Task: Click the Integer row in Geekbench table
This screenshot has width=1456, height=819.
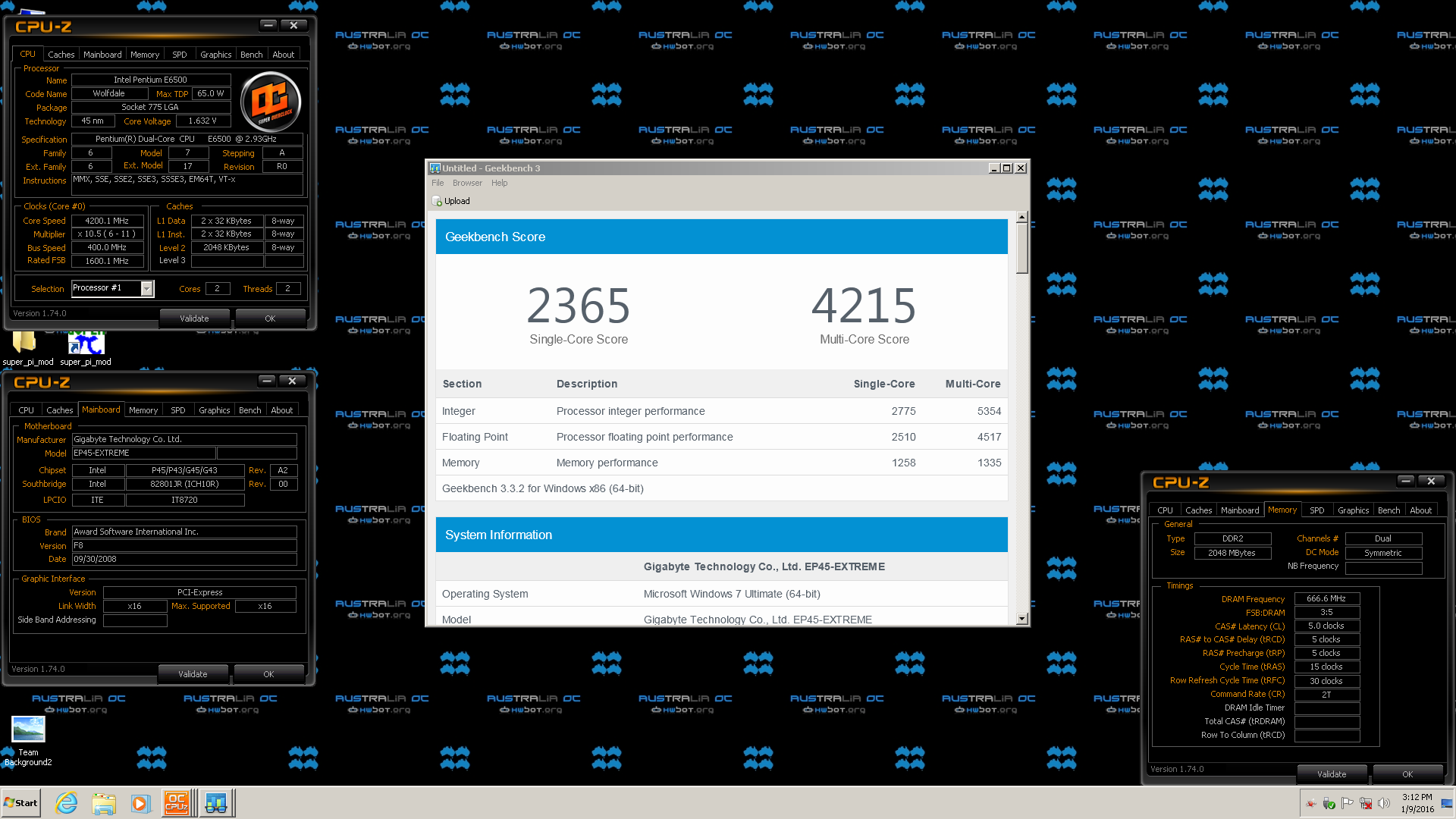Action: pyautogui.click(x=721, y=411)
